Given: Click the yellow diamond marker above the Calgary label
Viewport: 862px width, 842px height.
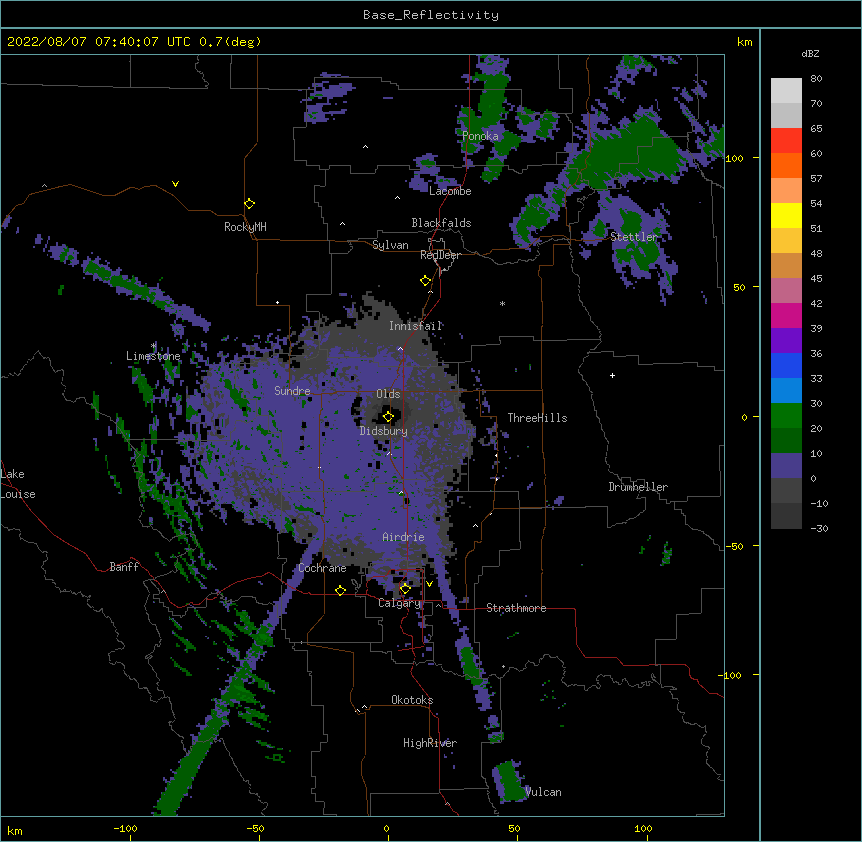Looking at the screenshot, I should click(405, 589).
